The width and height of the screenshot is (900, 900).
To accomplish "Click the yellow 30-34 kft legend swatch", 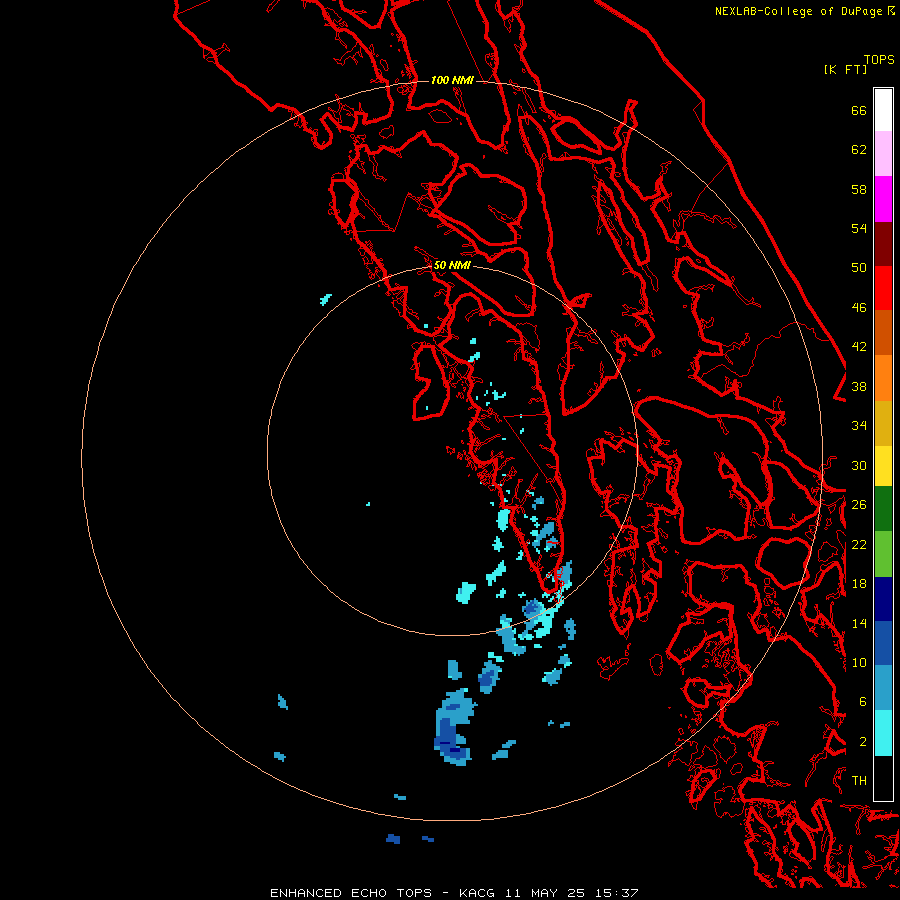I will click(x=883, y=466).
